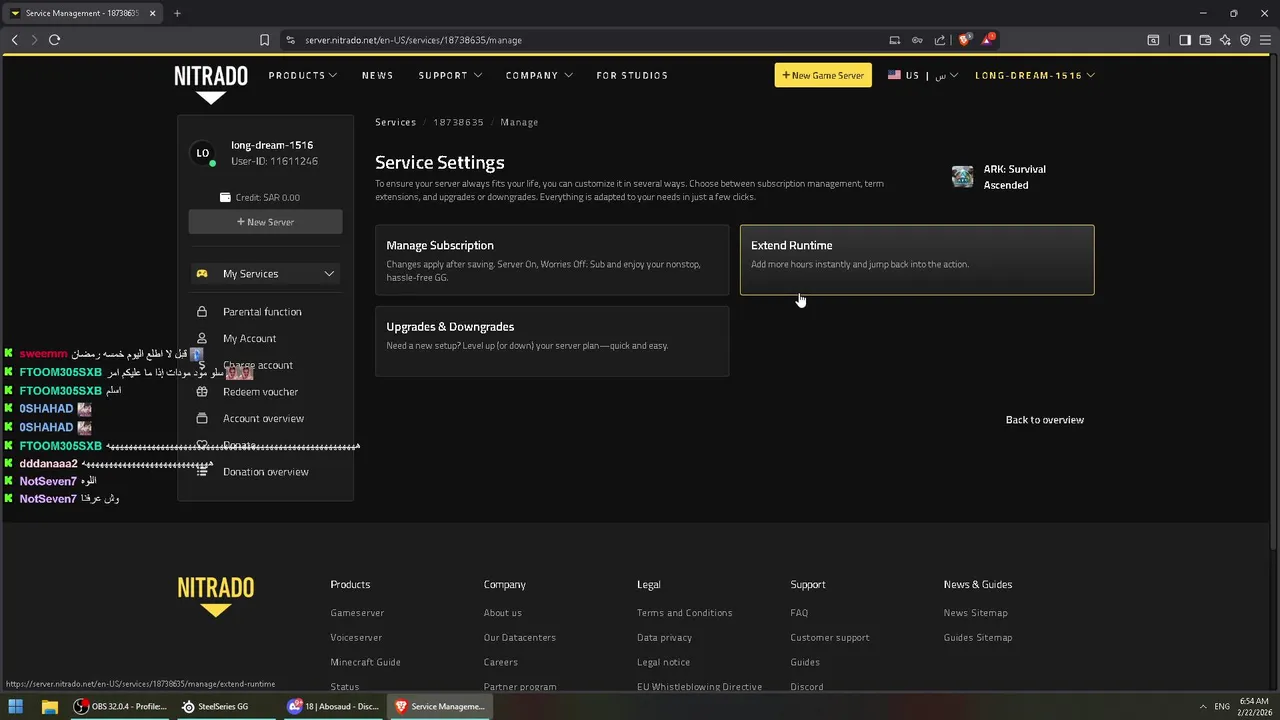Click the Services breadcrumb link
The width and height of the screenshot is (1280, 720).
[x=395, y=122]
